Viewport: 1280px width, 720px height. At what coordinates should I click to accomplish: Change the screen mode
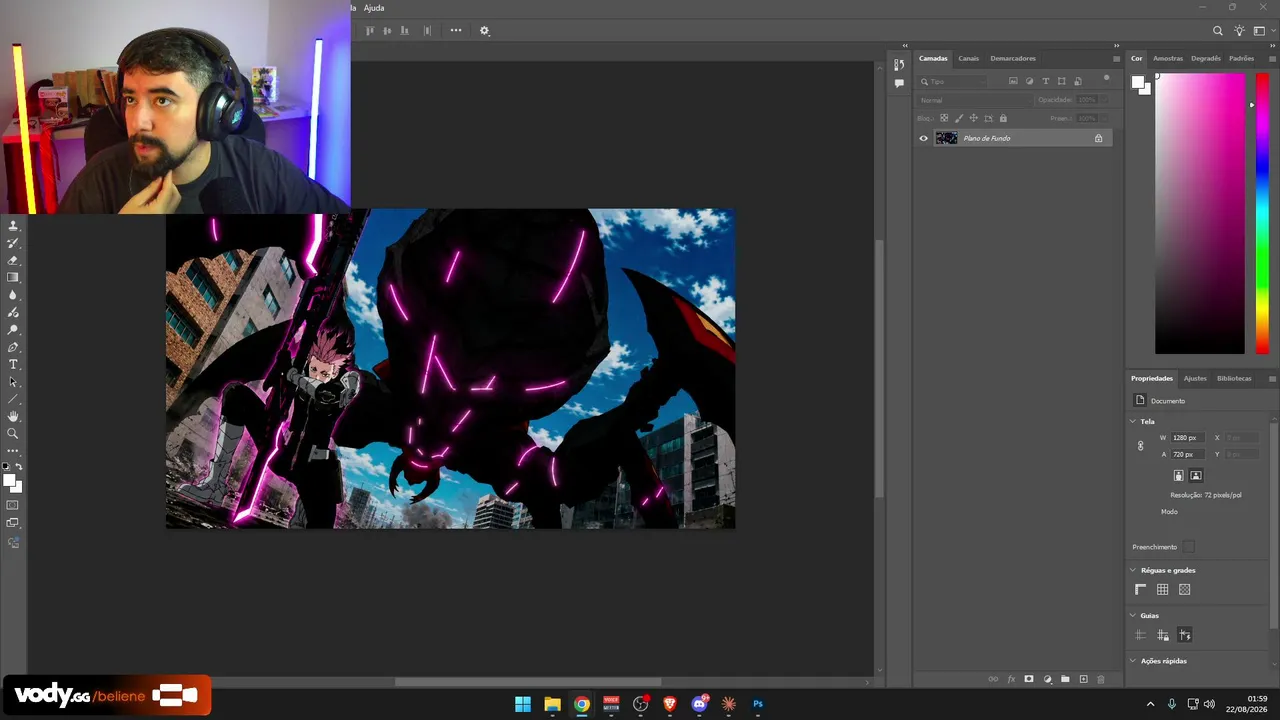[13, 523]
